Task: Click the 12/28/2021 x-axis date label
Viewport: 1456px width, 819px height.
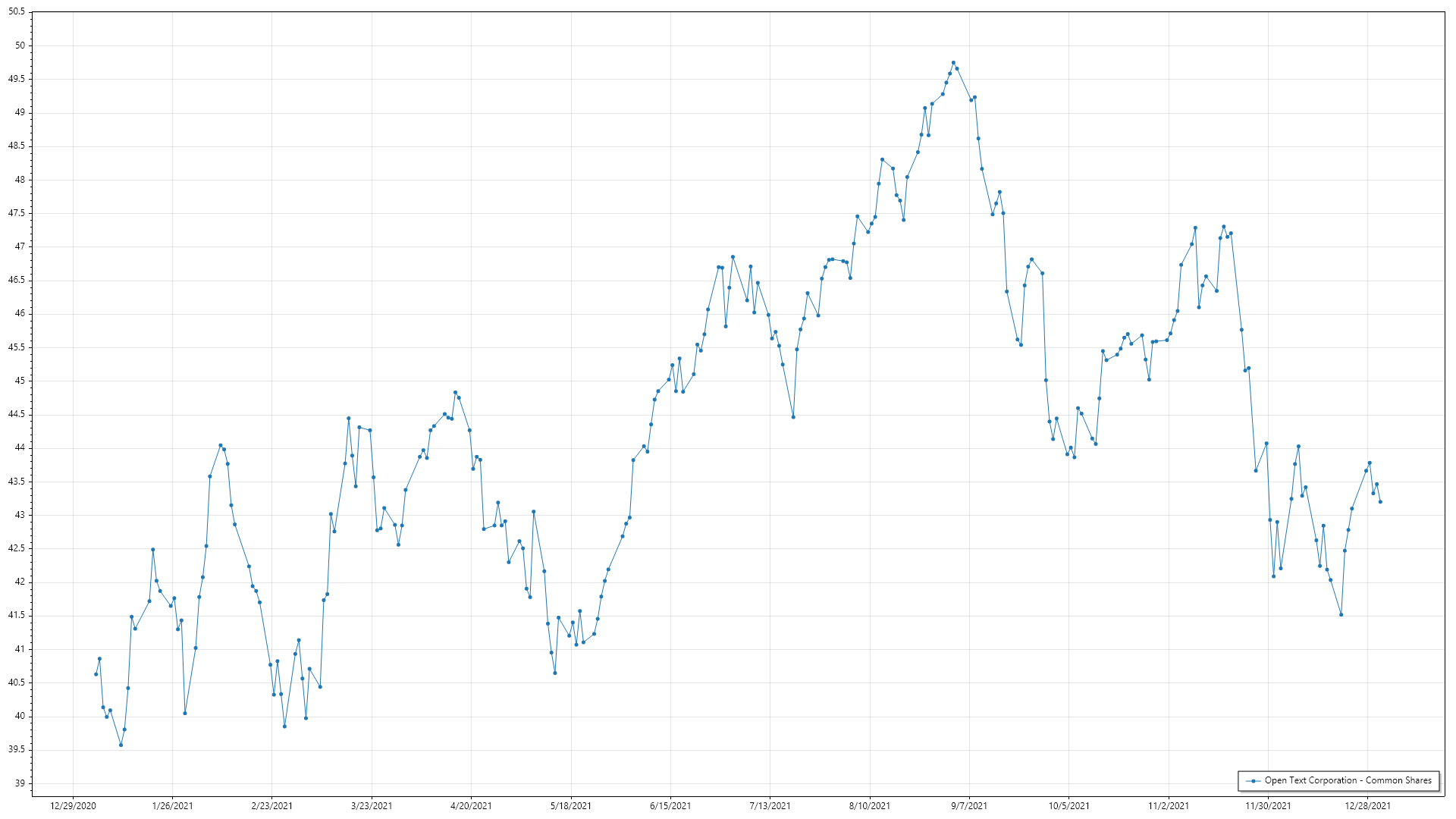Action: pyautogui.click(x=1368, y=805)
